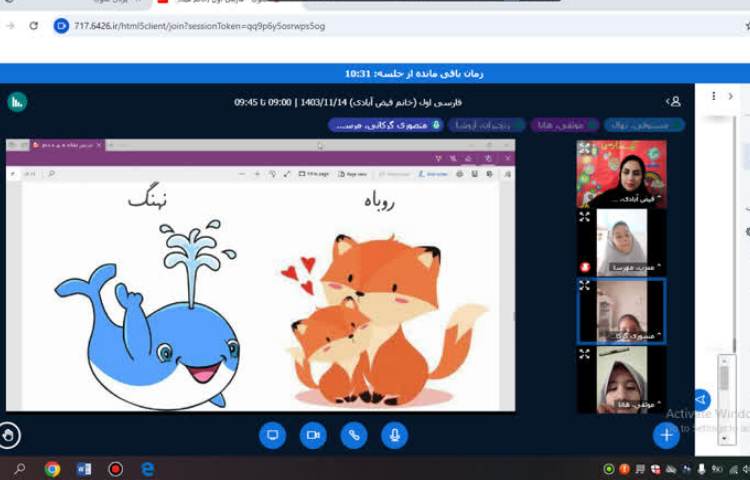The width and height of the screenshot is (750, 480).
Task: Make the منصوری گرگانی webcam fullscreen
Action: pyautogui.click(x=585, y=285)
